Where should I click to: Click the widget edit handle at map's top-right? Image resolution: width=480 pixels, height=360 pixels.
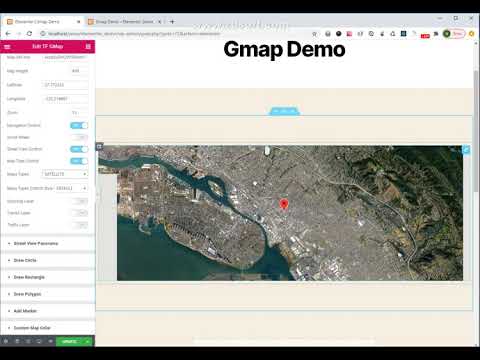coord(466,150)
